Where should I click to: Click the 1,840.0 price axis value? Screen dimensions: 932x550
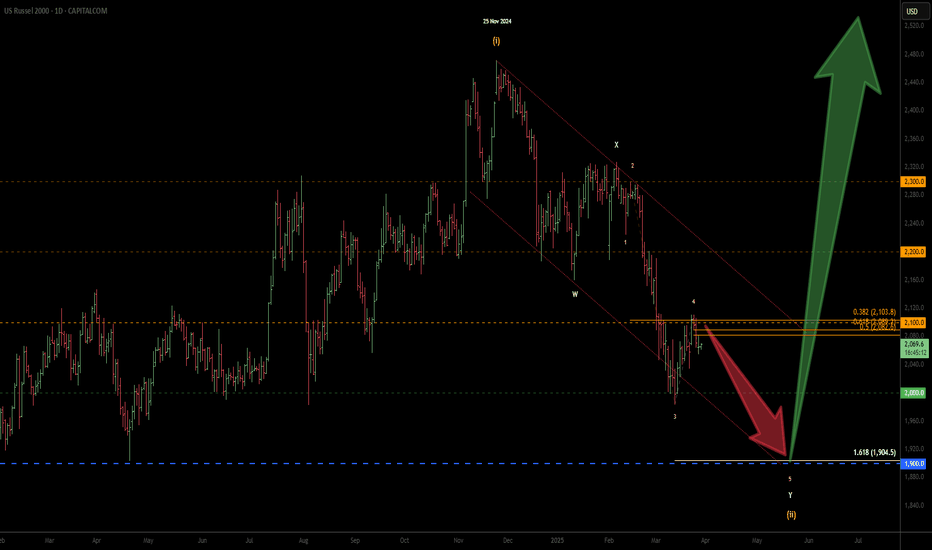pyautogui.click(x=914, y=505)
